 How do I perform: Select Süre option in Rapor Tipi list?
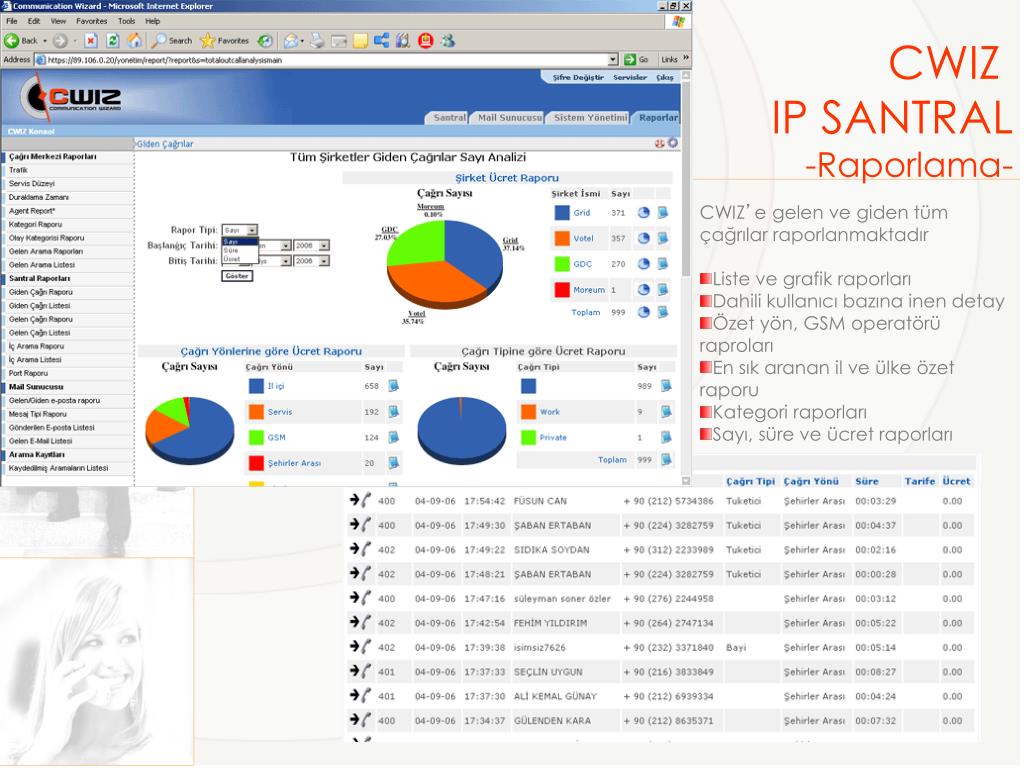point(240,250)
